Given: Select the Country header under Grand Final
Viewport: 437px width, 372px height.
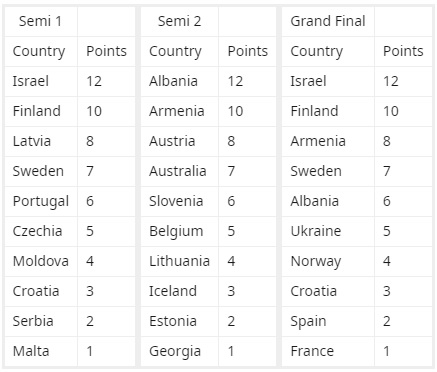Looking at the screenshot, I should (328, 51).
